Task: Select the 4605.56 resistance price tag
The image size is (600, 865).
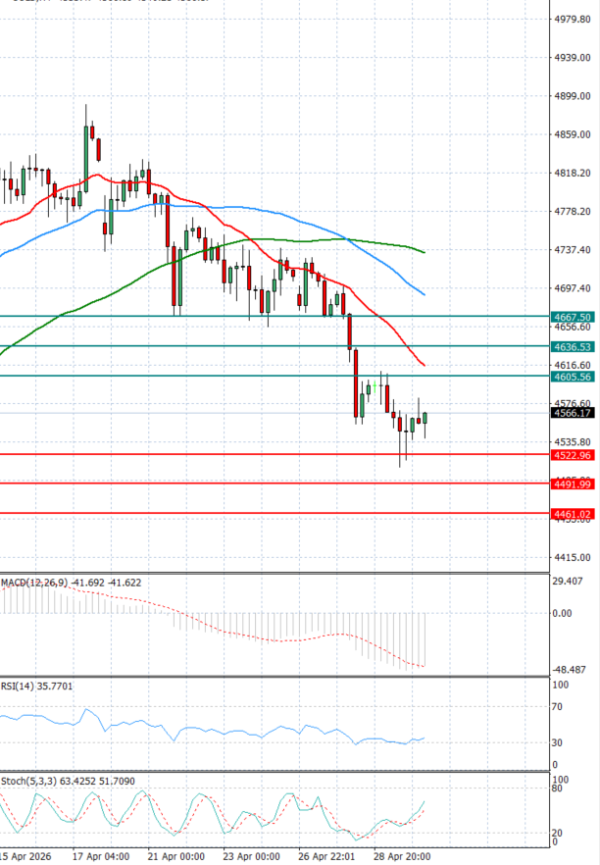Action: click(573, 376)
